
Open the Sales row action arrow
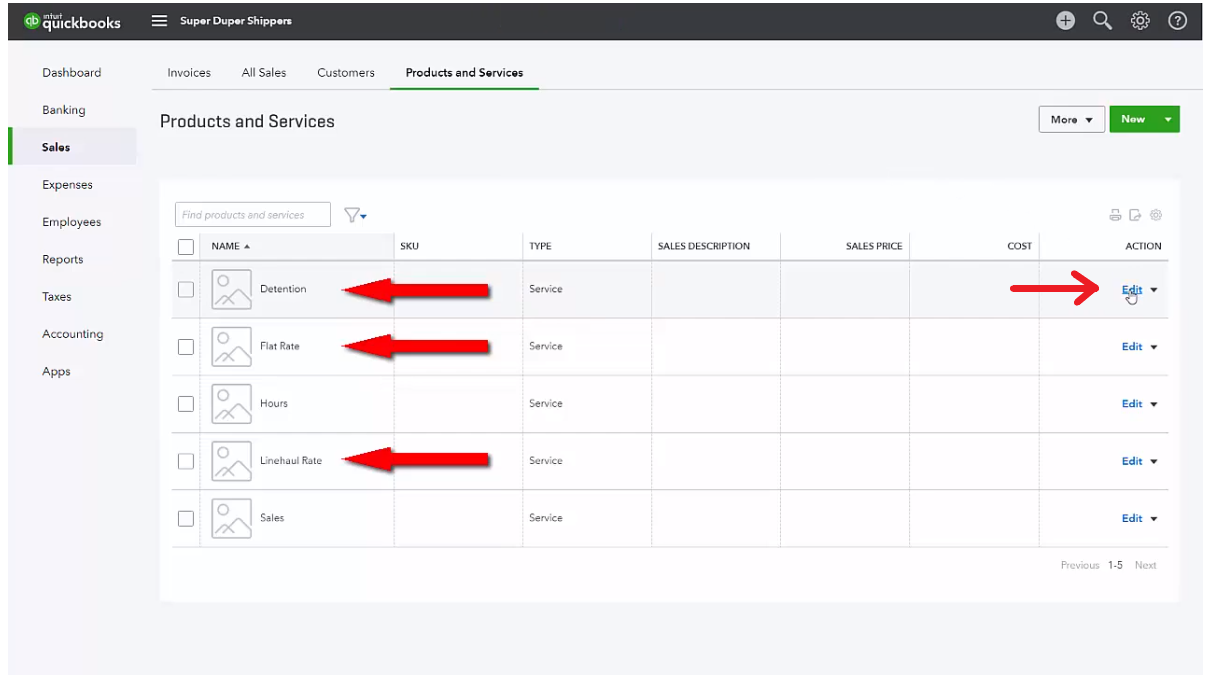point(1154,518)
